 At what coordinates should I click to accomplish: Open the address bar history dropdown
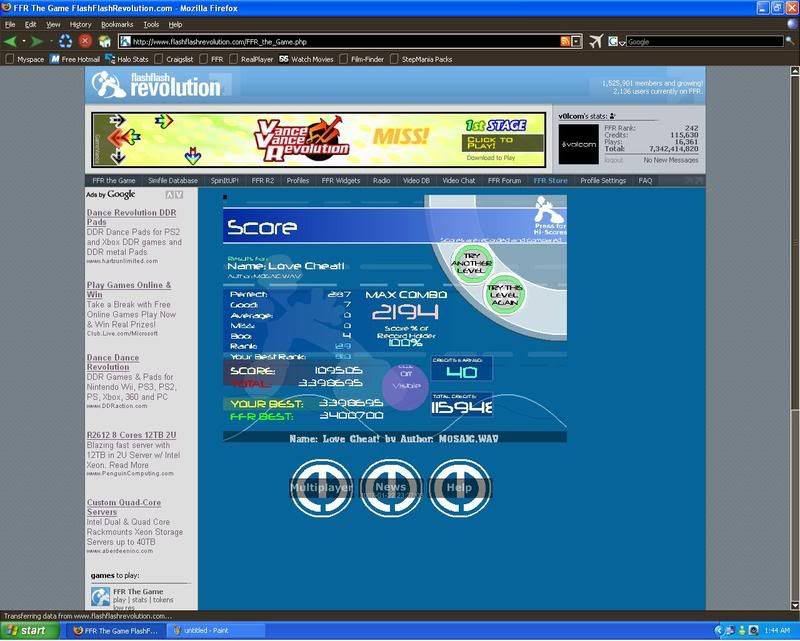tap(577, 41)
